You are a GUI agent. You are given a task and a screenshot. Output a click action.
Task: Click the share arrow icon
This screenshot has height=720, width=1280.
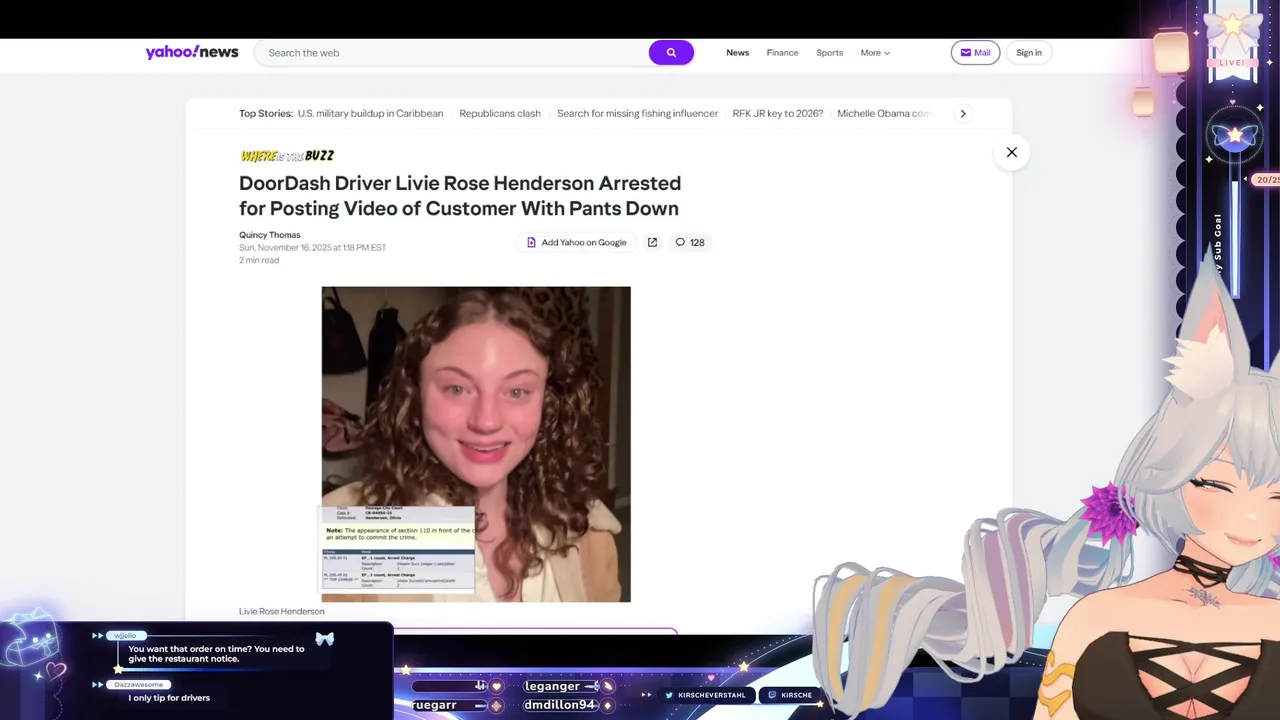[652, 242]
